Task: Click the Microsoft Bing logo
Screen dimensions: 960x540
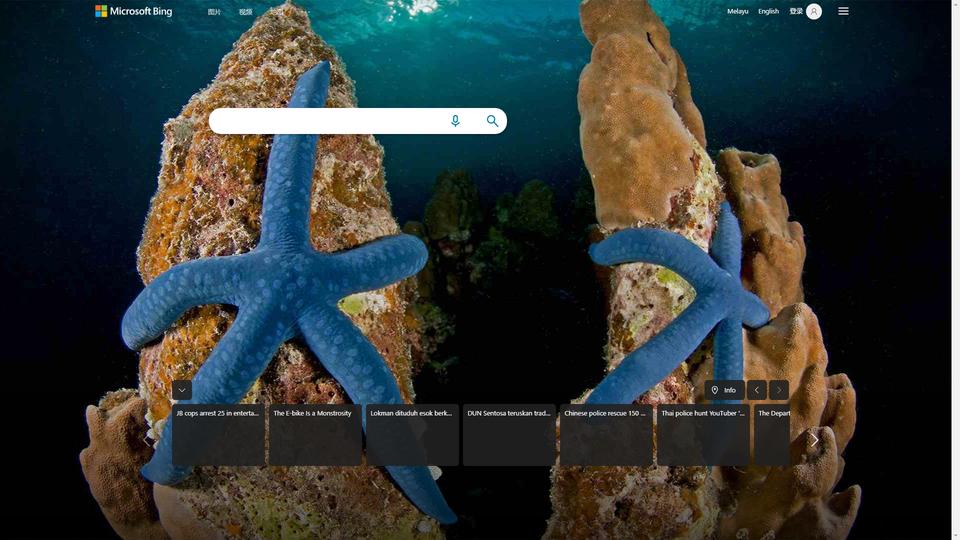Action: (133, 11)
